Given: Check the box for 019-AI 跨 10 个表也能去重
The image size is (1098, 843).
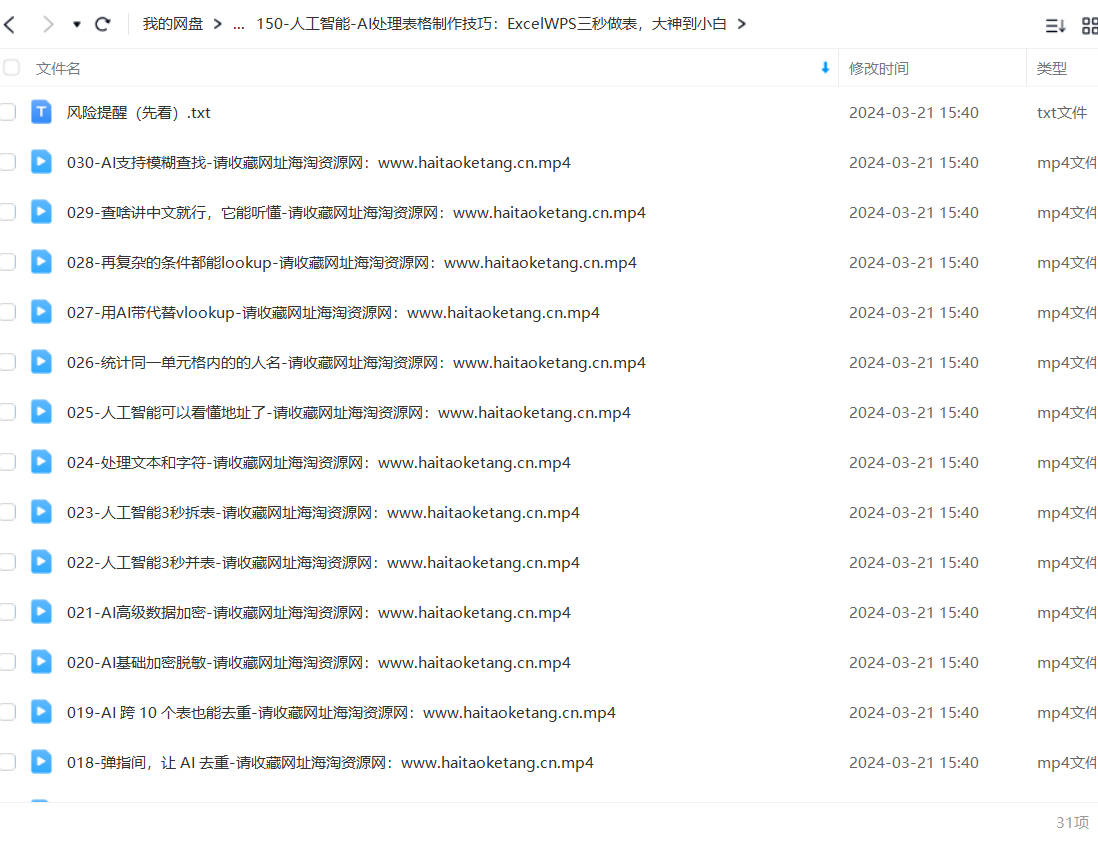Looking at the screenshot, I should point(8,713).
